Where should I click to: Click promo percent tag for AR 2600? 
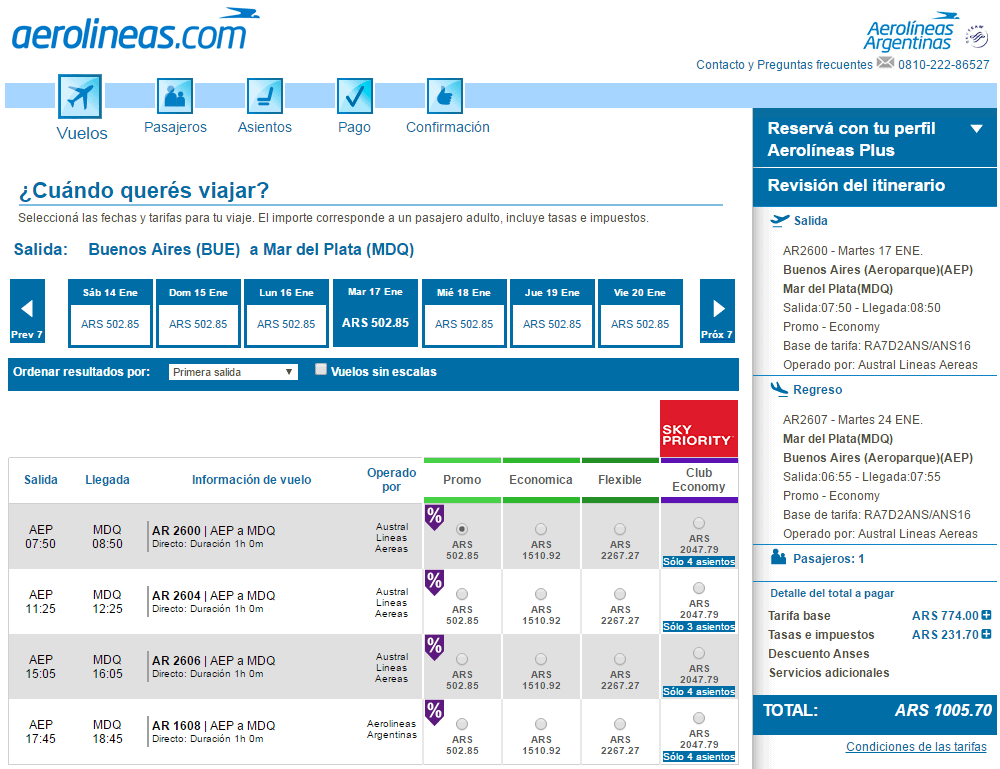434,517
